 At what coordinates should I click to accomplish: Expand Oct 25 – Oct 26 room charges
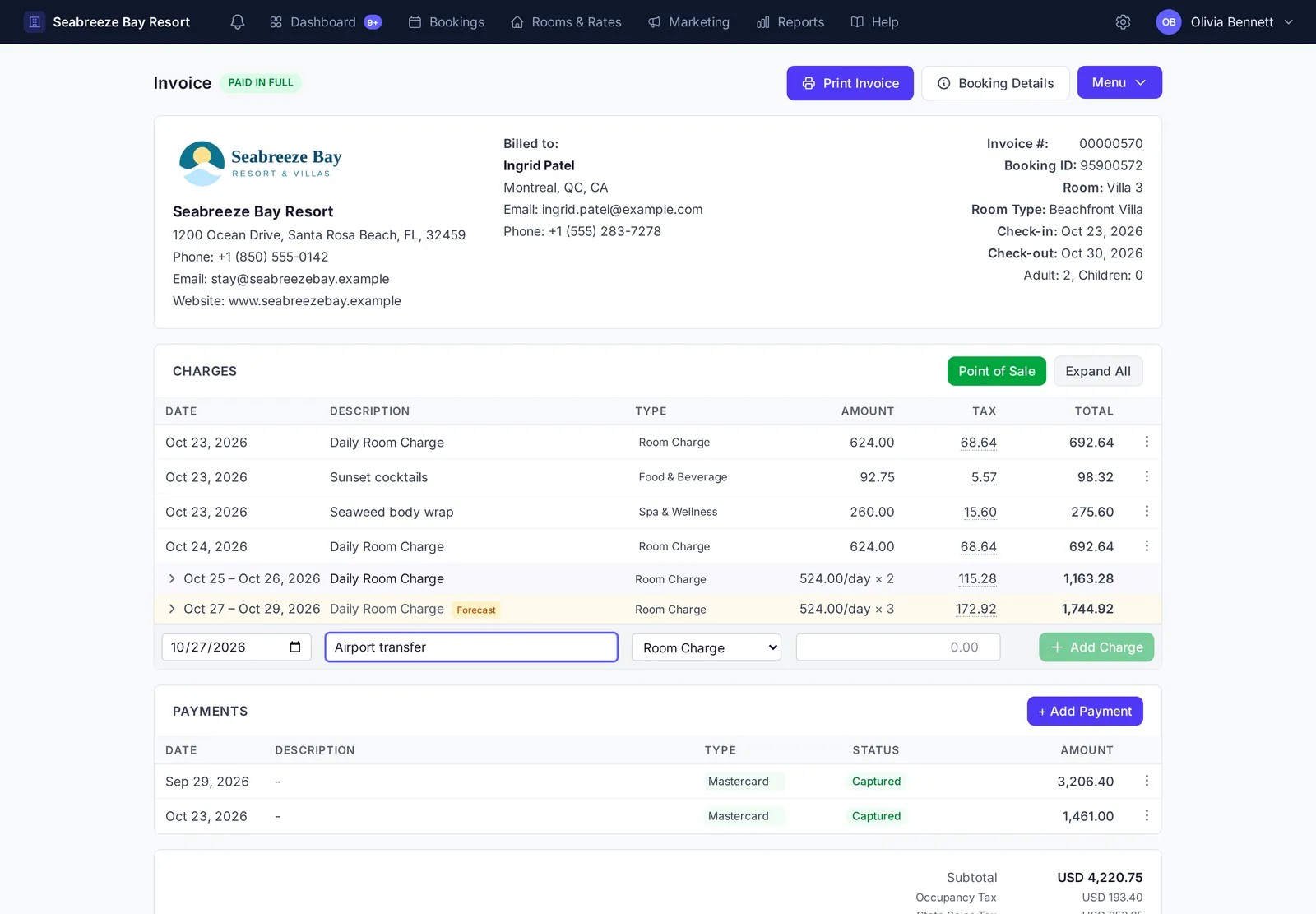172,579
